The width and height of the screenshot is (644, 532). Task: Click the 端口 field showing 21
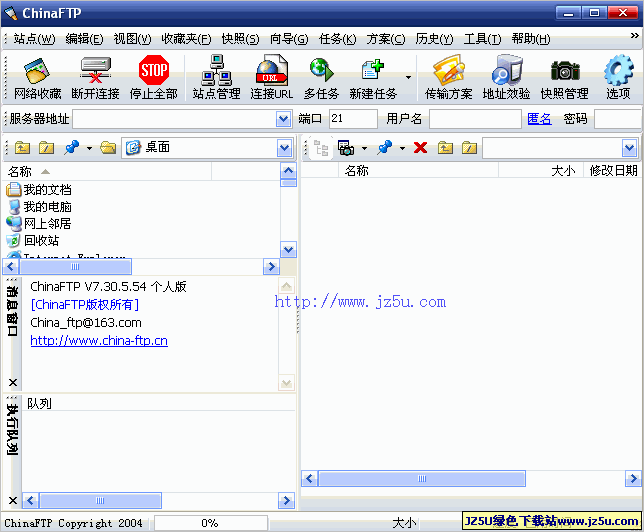coord(353,119)
